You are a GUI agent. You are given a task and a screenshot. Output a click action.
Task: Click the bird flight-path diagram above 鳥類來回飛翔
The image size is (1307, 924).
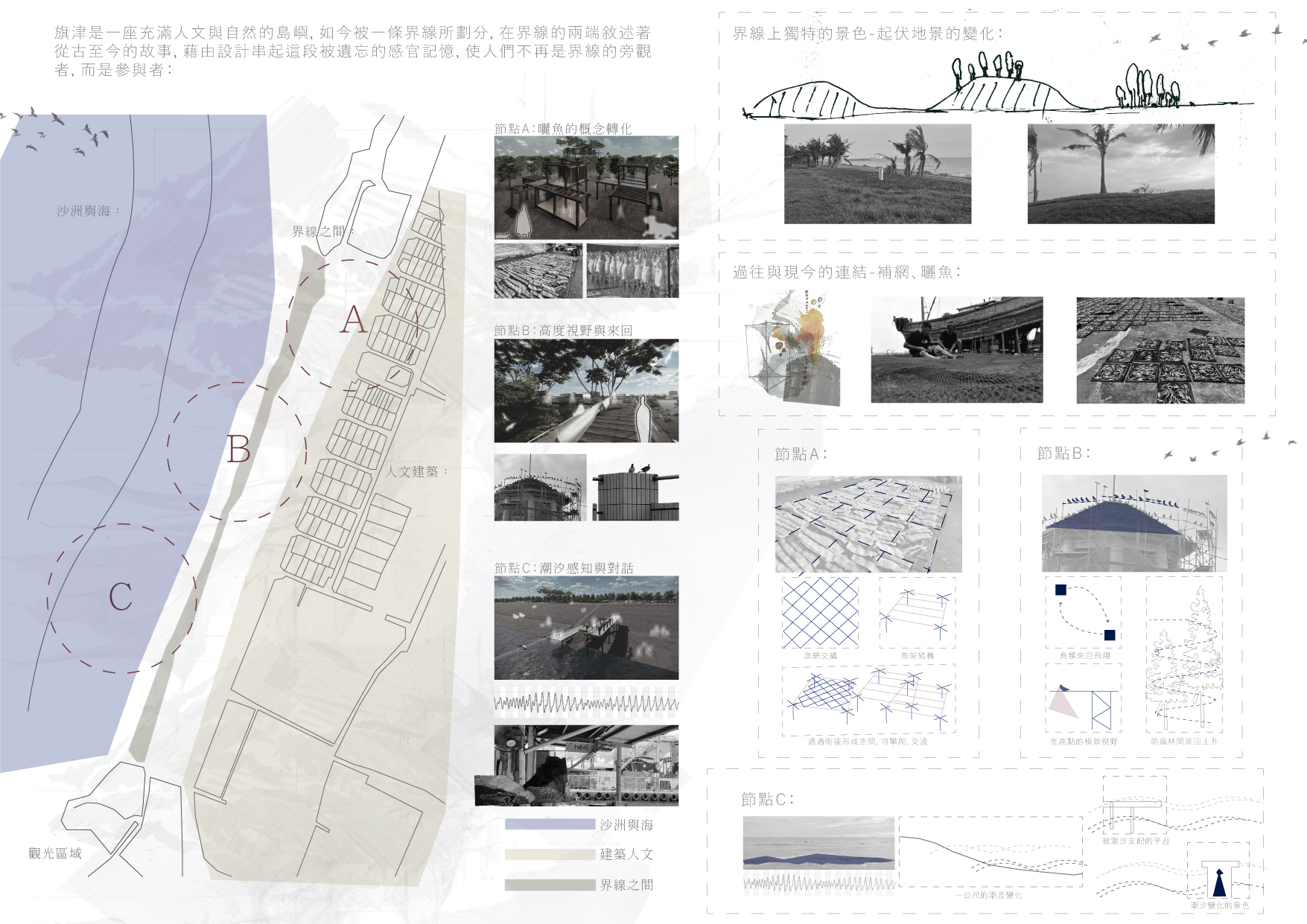pos(1084,612)
